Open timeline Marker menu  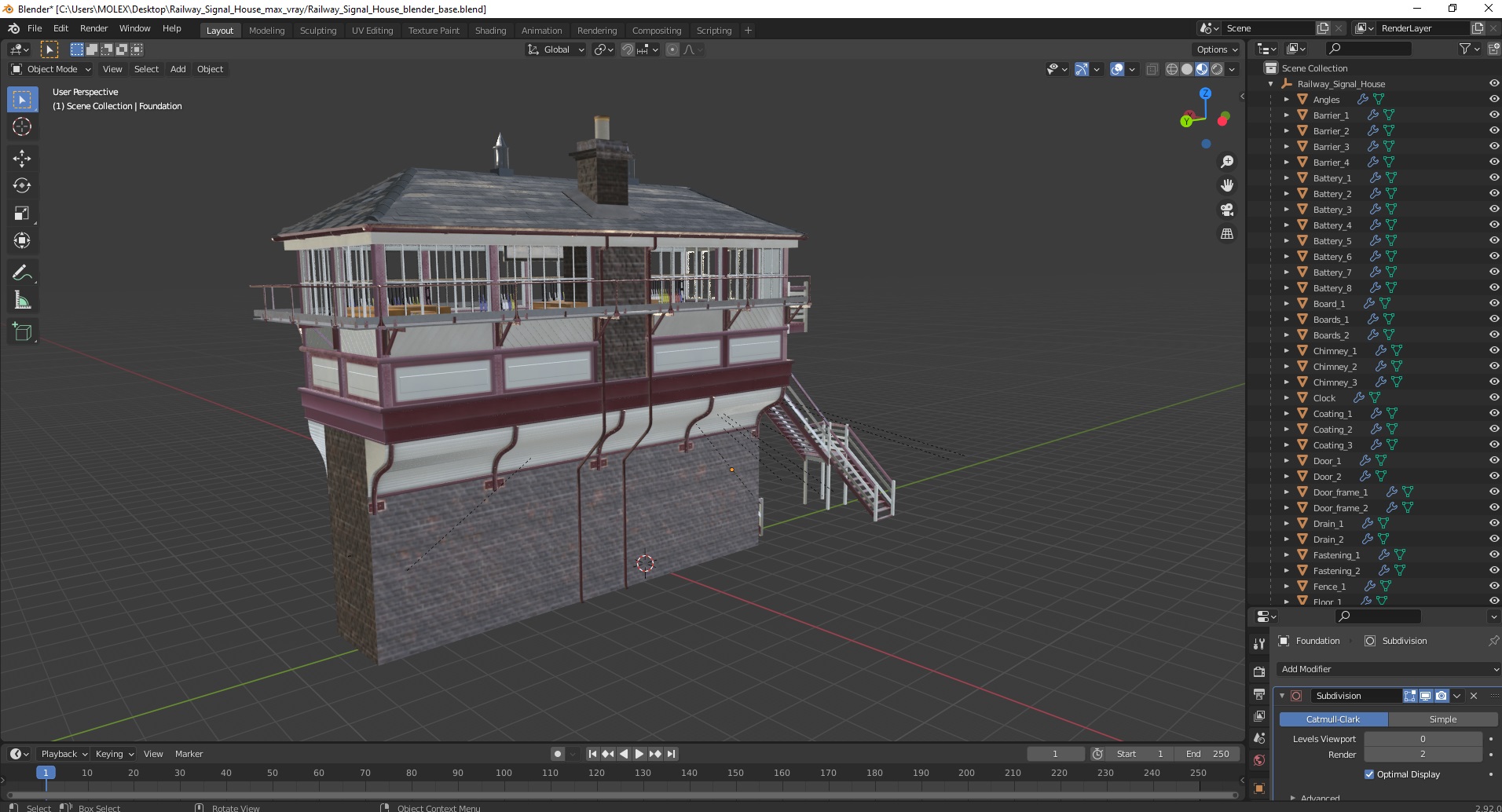[189, 754]
